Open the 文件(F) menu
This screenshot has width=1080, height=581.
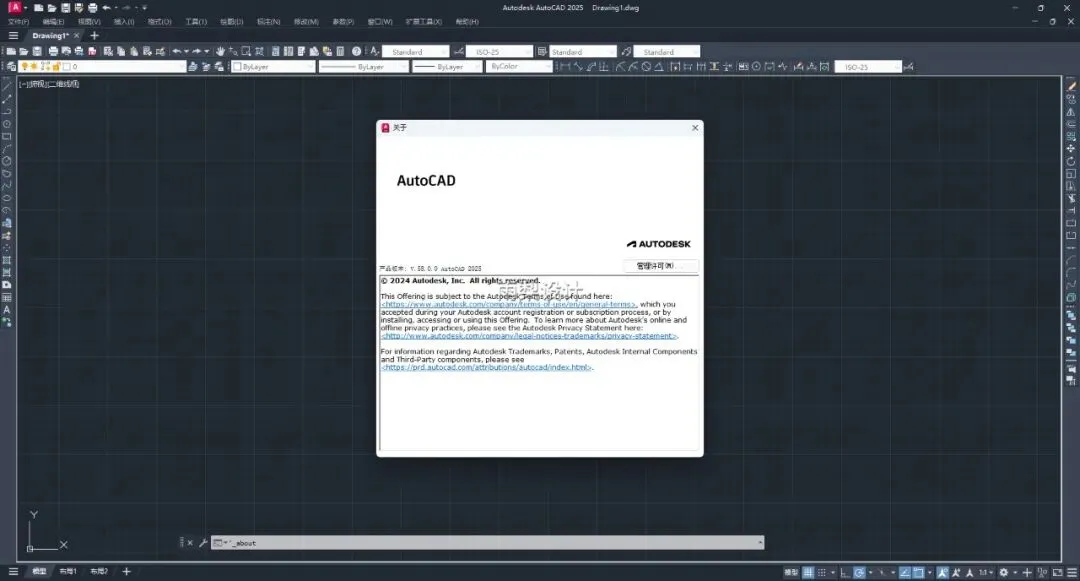[x=19, y=22]
